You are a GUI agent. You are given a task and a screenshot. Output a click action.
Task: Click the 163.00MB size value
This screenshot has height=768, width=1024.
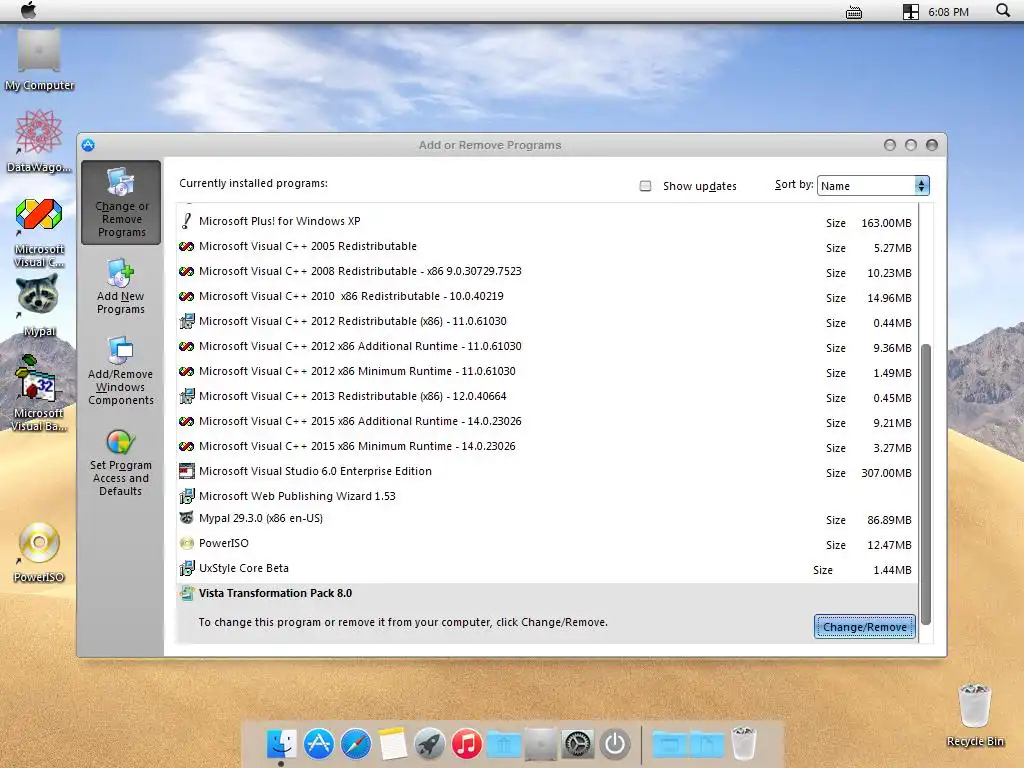(x=886, y=223)
